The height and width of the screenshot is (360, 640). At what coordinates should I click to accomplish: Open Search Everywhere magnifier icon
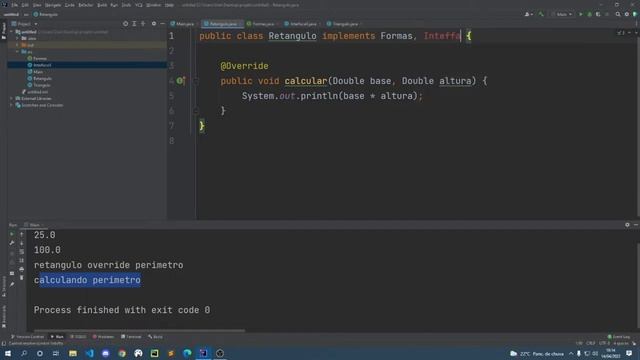[618, 14]
